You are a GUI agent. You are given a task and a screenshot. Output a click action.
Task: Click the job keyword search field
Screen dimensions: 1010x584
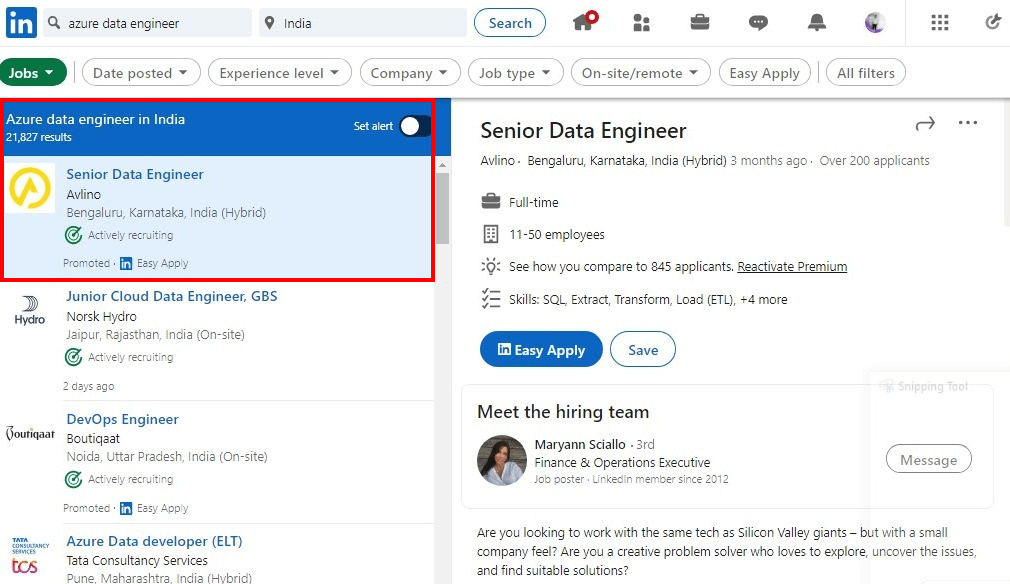(148, 23)
